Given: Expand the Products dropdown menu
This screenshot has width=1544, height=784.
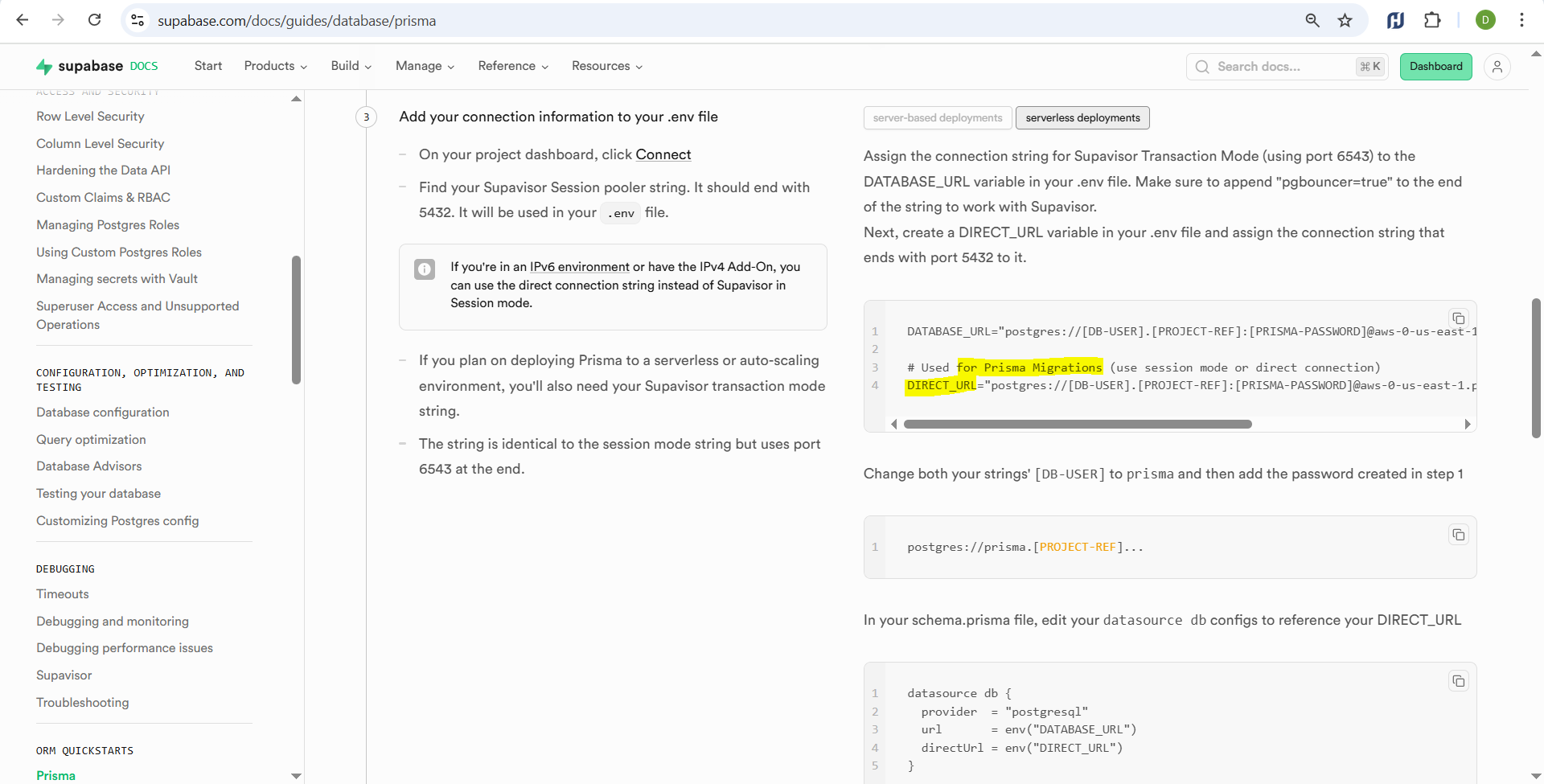Looking at the screenshot, I should [276, 66].
